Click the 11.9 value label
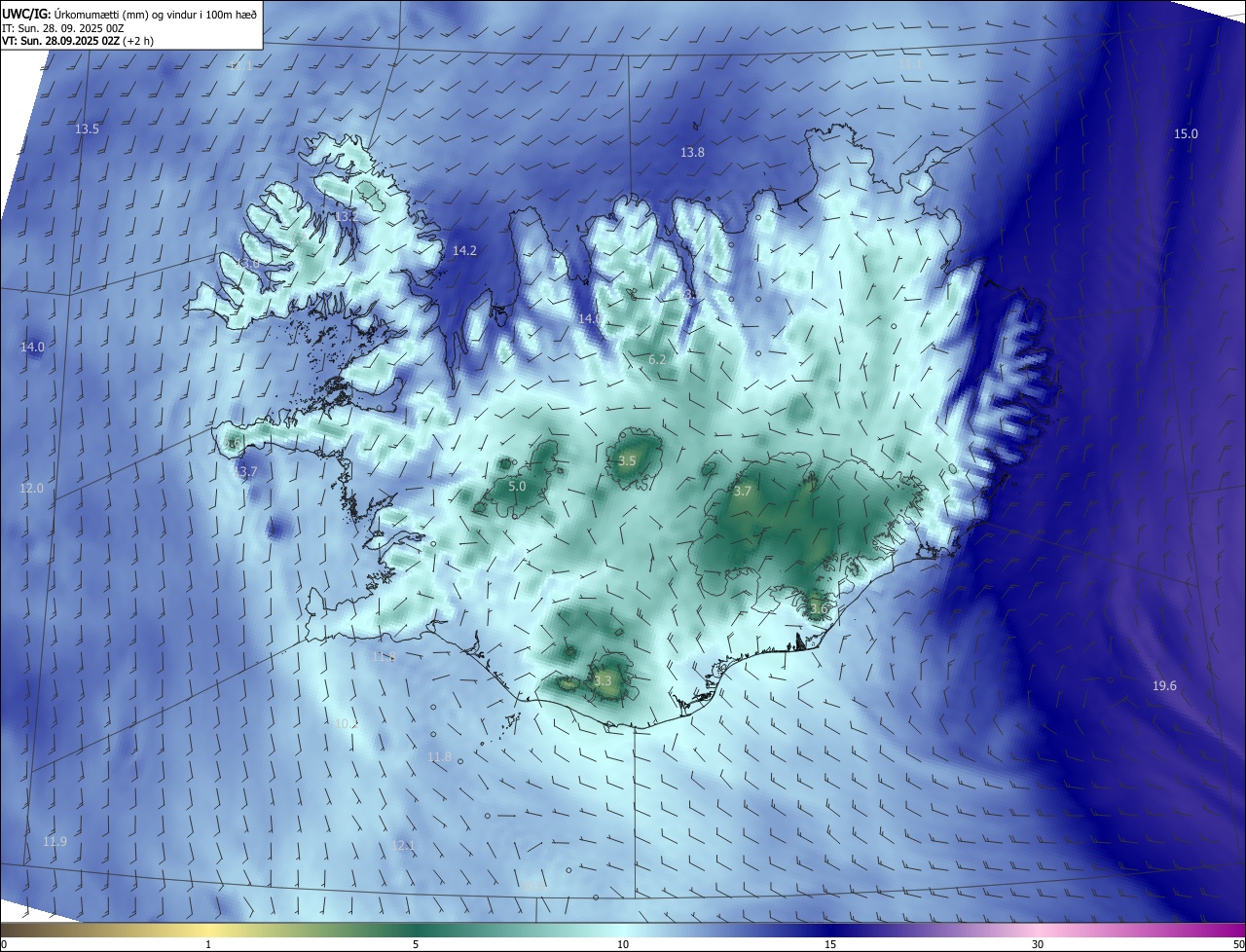 click(55, 842)
